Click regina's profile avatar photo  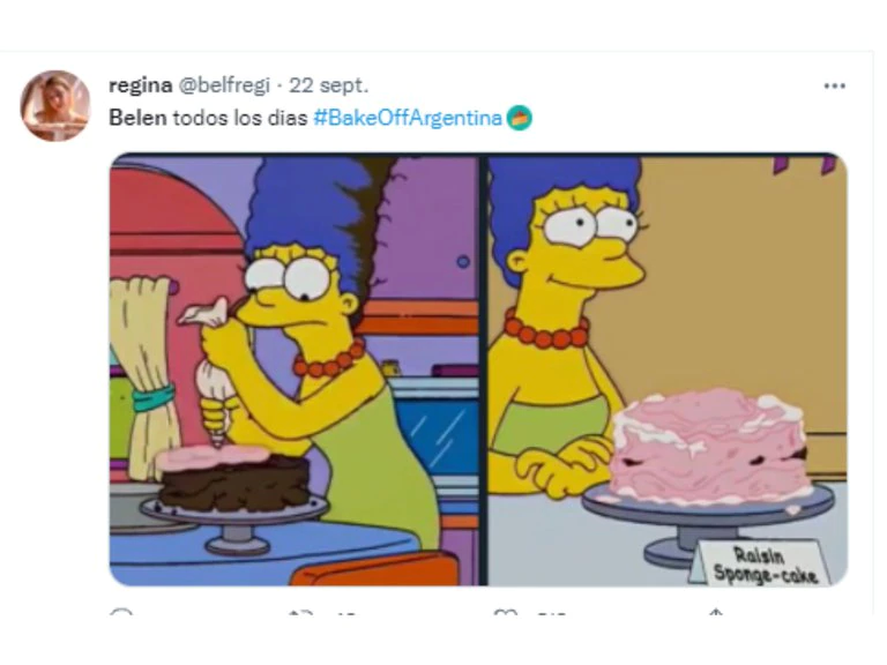pos(55,106)
